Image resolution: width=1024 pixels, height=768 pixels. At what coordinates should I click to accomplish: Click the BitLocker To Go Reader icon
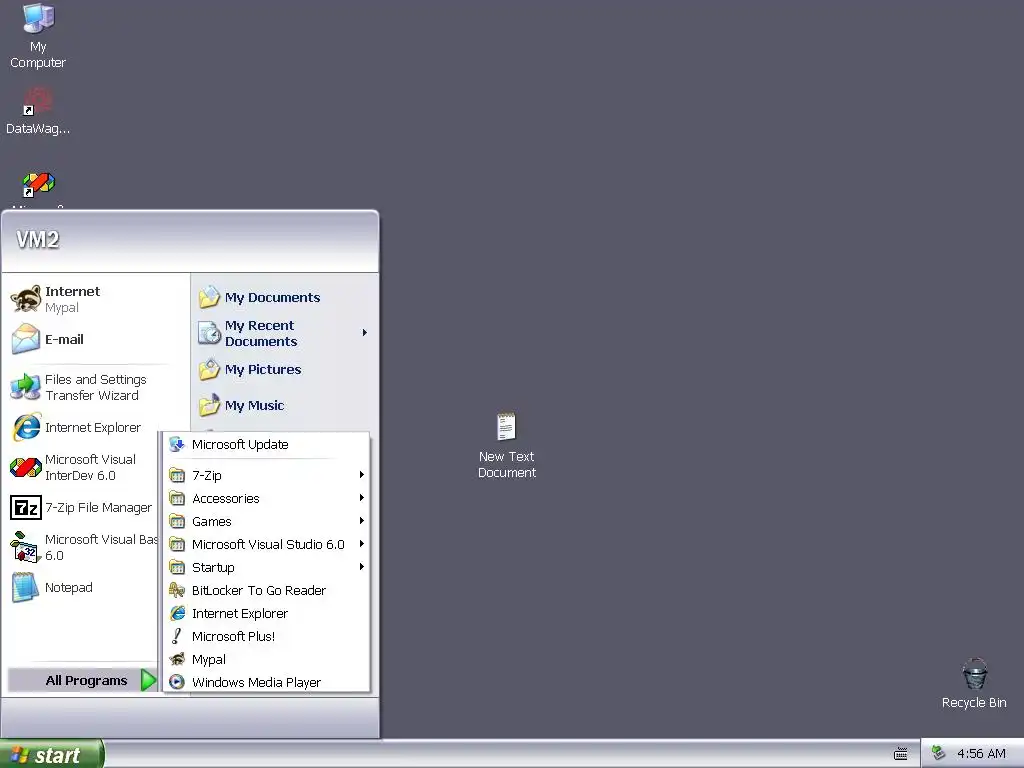[x=177, y=590]
